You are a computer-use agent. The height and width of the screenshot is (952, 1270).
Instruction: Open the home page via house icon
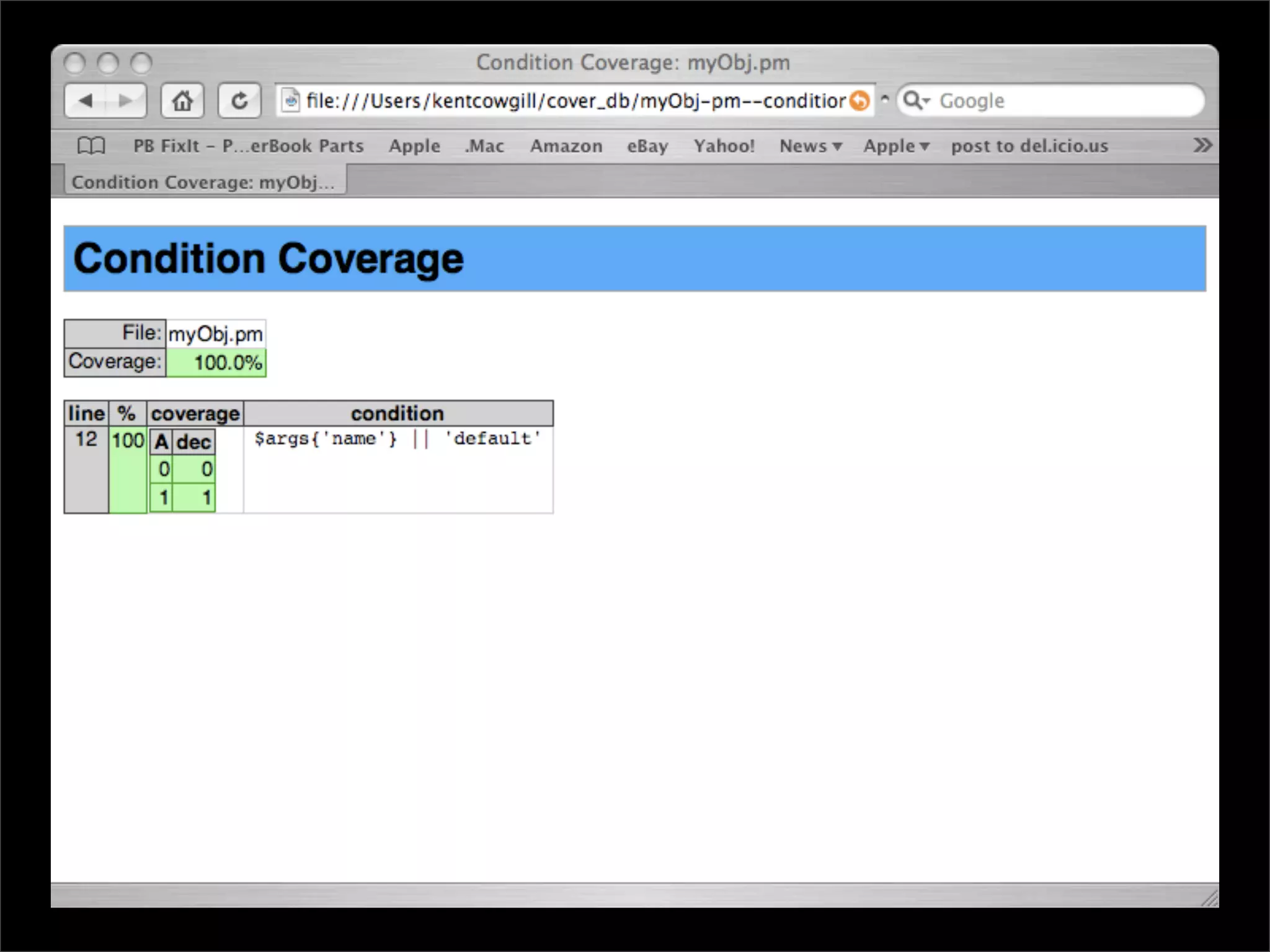tap(182, 100)
